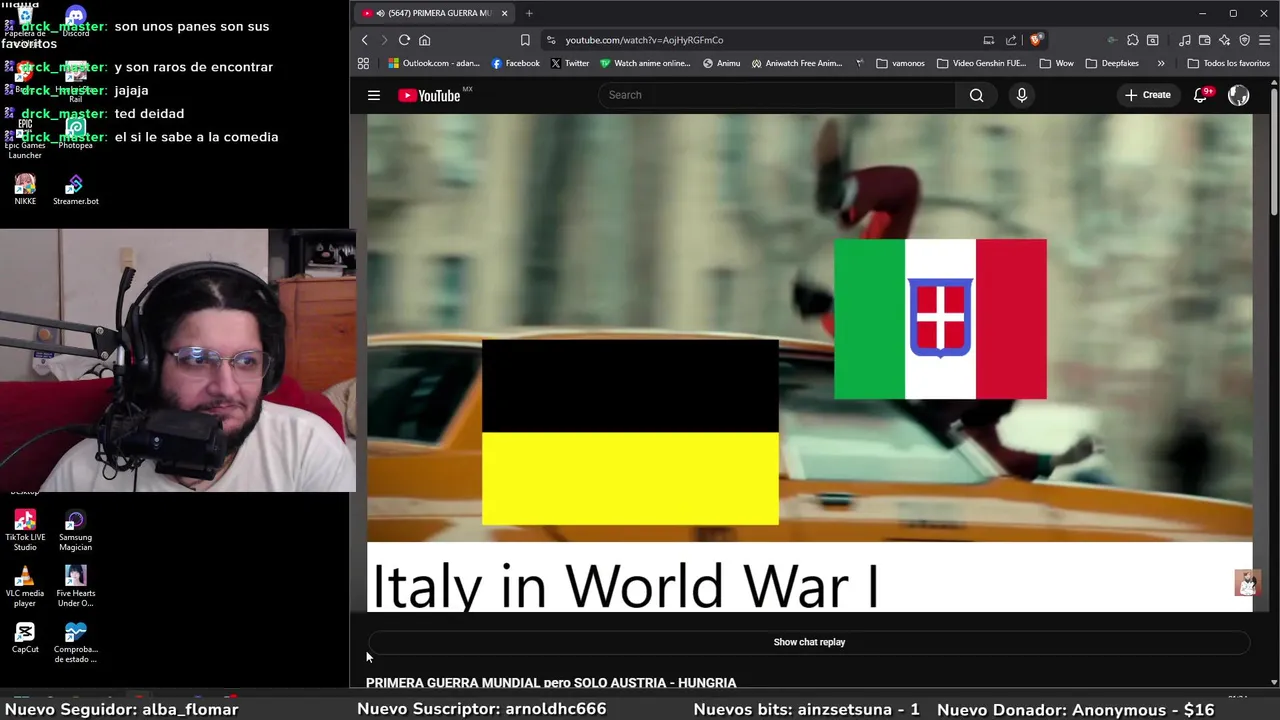The width and height of the screenshot is (1280, 720).
Task: Open the Five Hearts Under One shortcut
Action: point(75,586)
